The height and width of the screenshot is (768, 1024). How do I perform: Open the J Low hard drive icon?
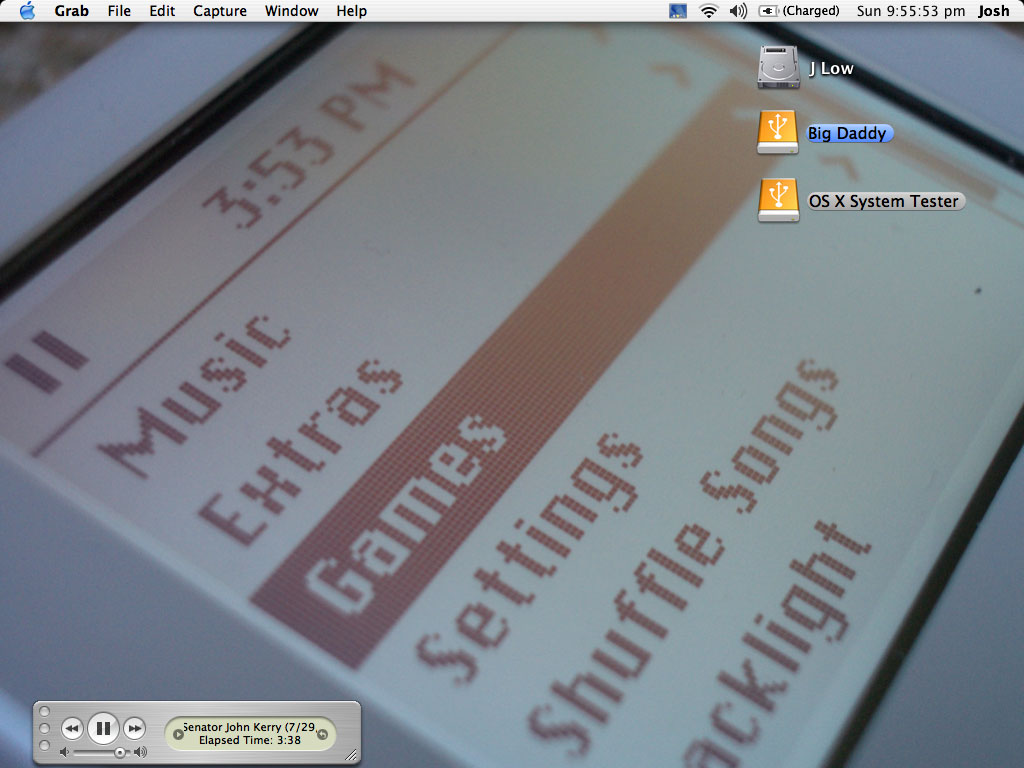[x=778, y=67]
